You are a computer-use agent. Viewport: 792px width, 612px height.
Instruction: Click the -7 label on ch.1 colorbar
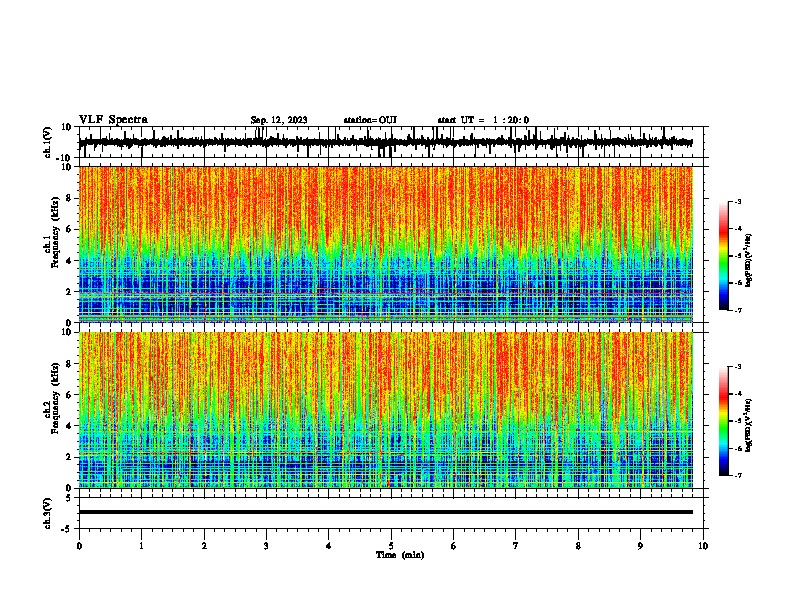(x=738, y=310)
